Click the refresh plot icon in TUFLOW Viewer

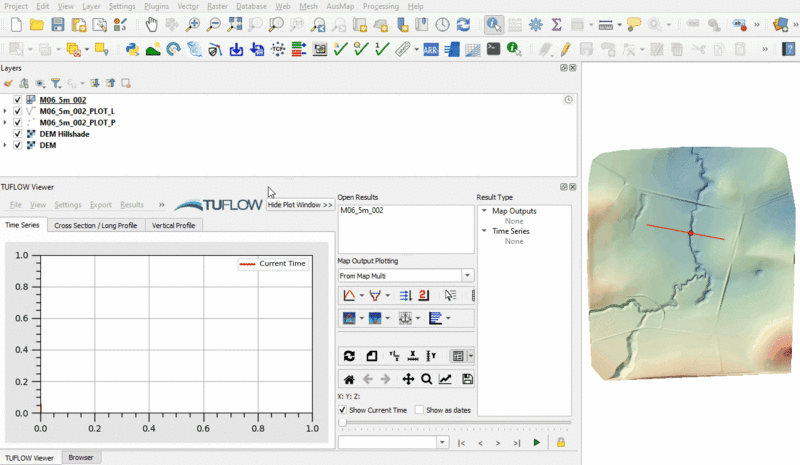click(x=349, y=355)
